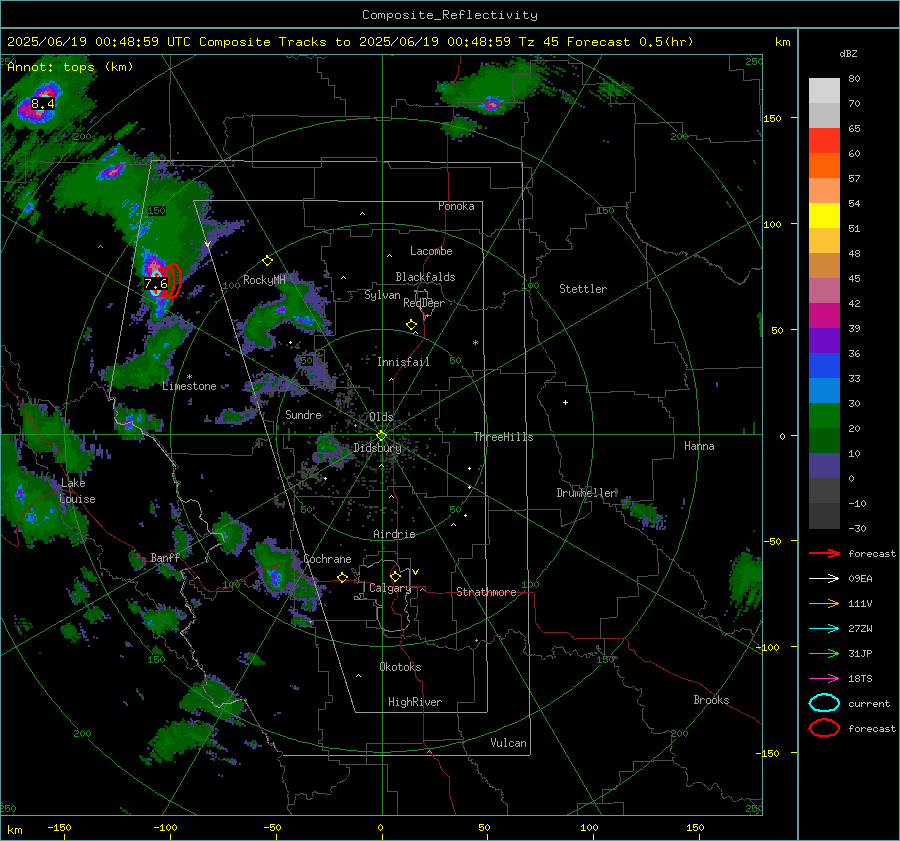Click the Innisfail city label
The width and height of the screenshot is (900, 841).
click(403, 362)
